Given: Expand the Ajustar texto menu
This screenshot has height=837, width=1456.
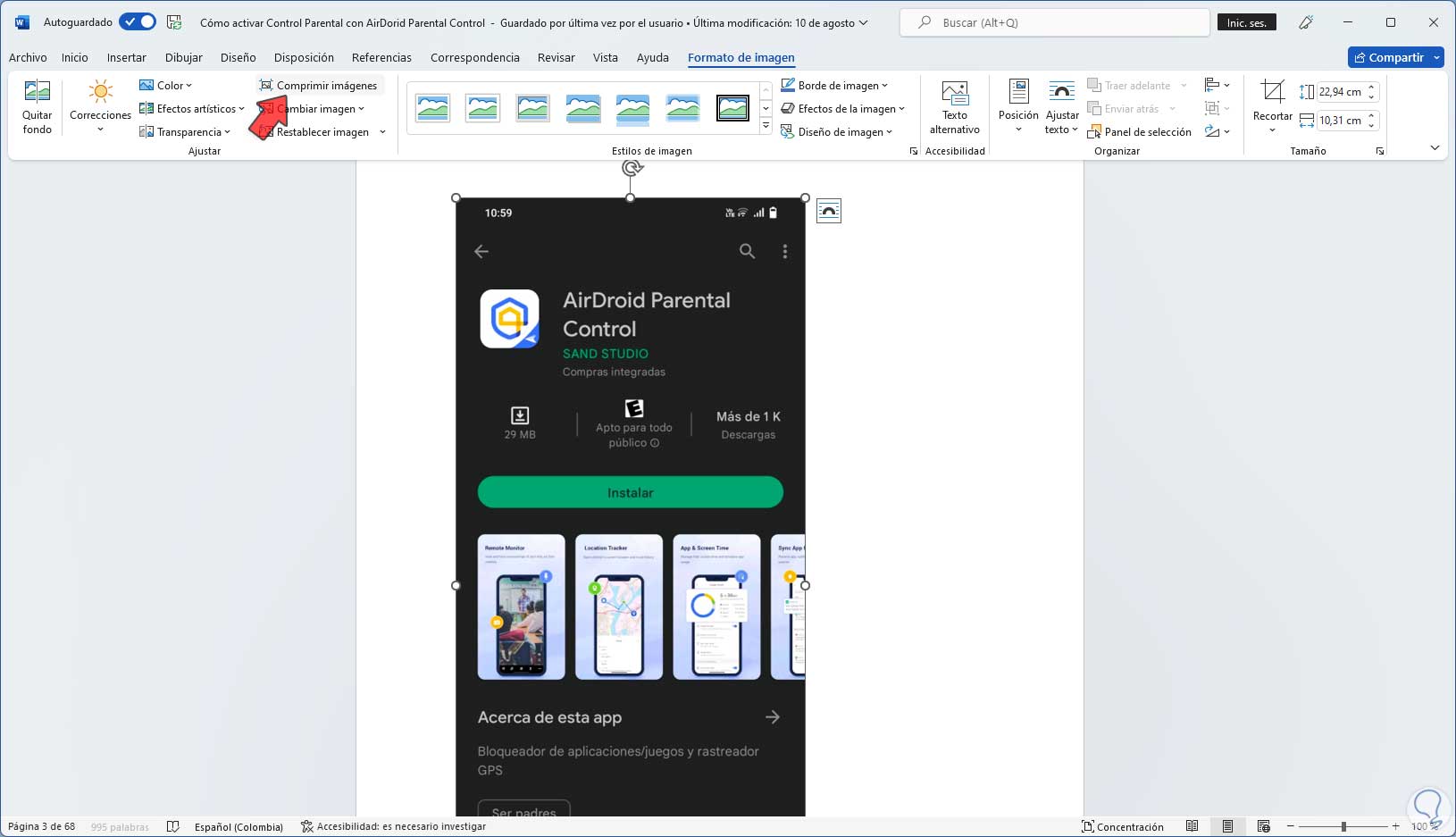Looking at the screenshot, I should [1062, 107].
